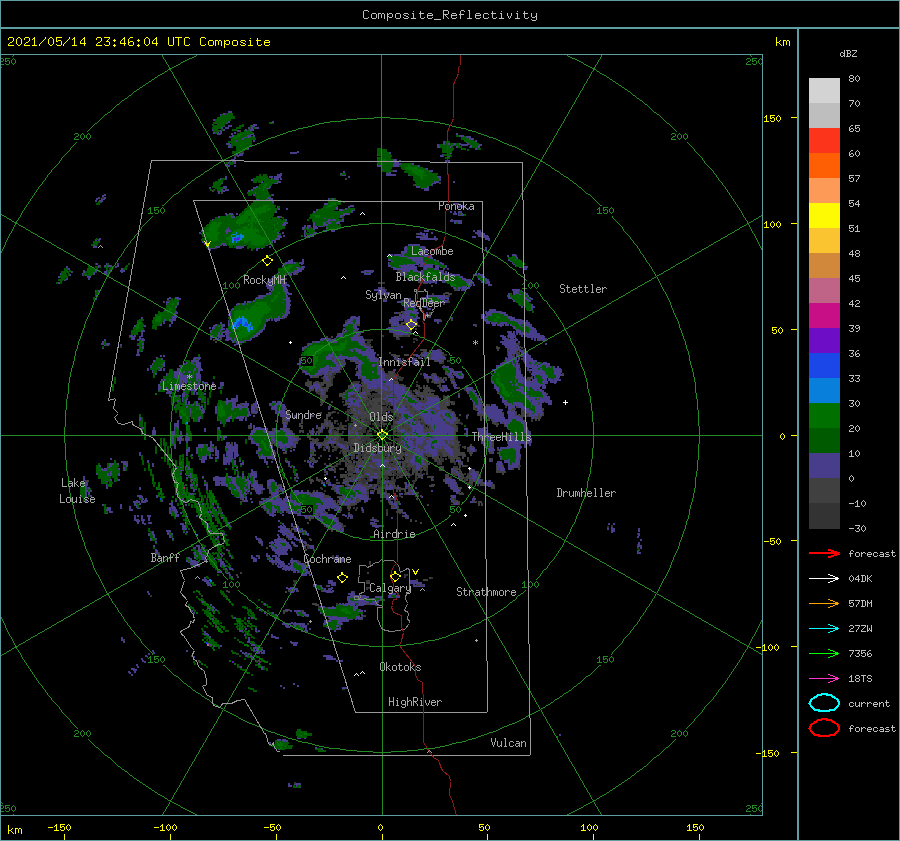Select the orange 60 dBZ legend swatch
The height and width of the screenshot is (841, 900).
pyautogui.click(x=824, y=165)
